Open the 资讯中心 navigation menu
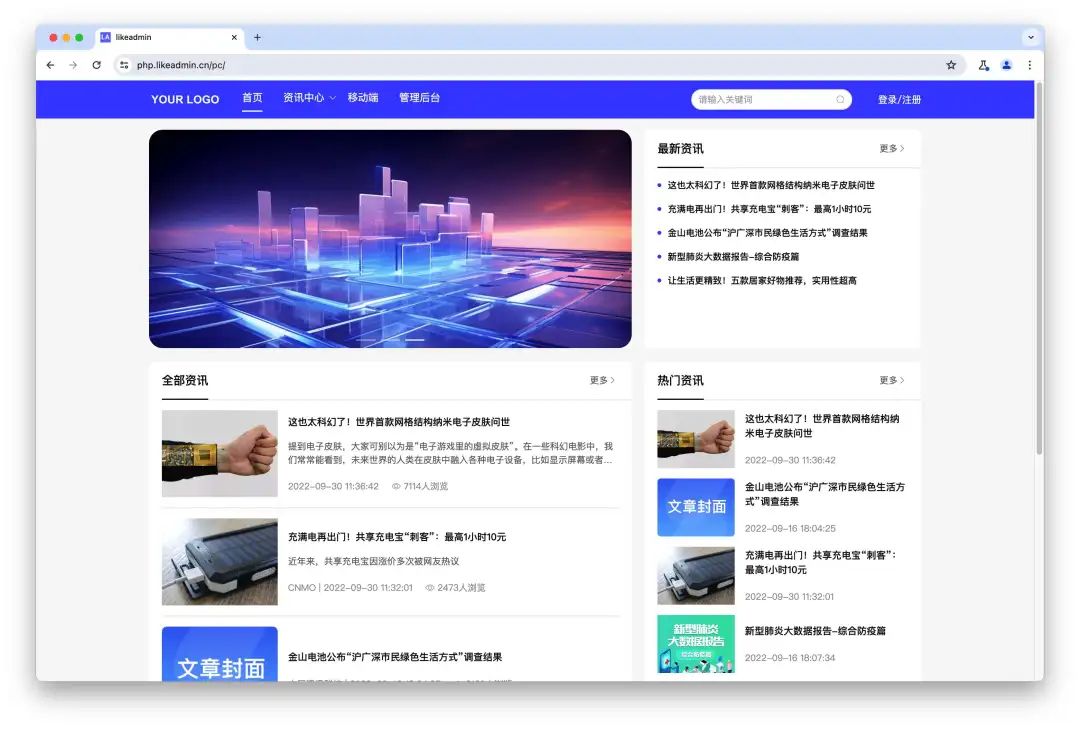Screen dimensions: 1080x729 click(x=303, y=98)
